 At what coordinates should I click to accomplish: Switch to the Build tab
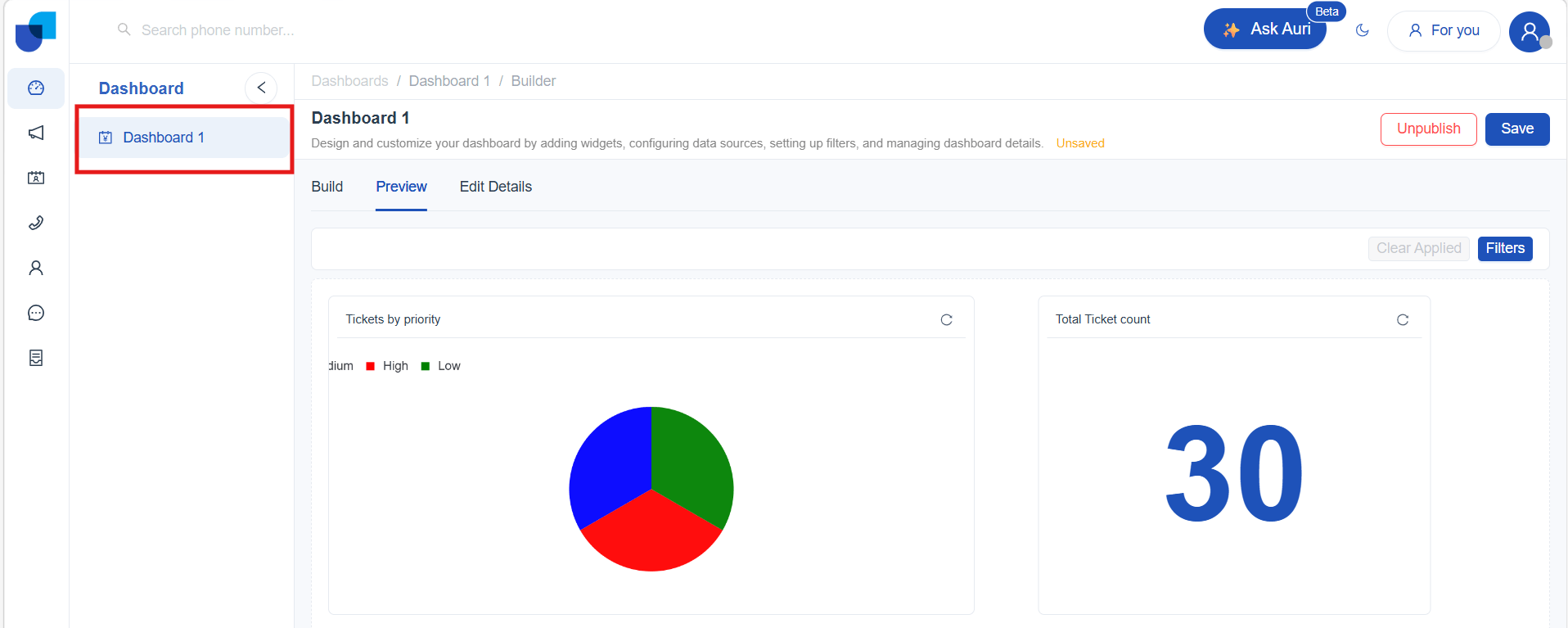tap(327, 187)
